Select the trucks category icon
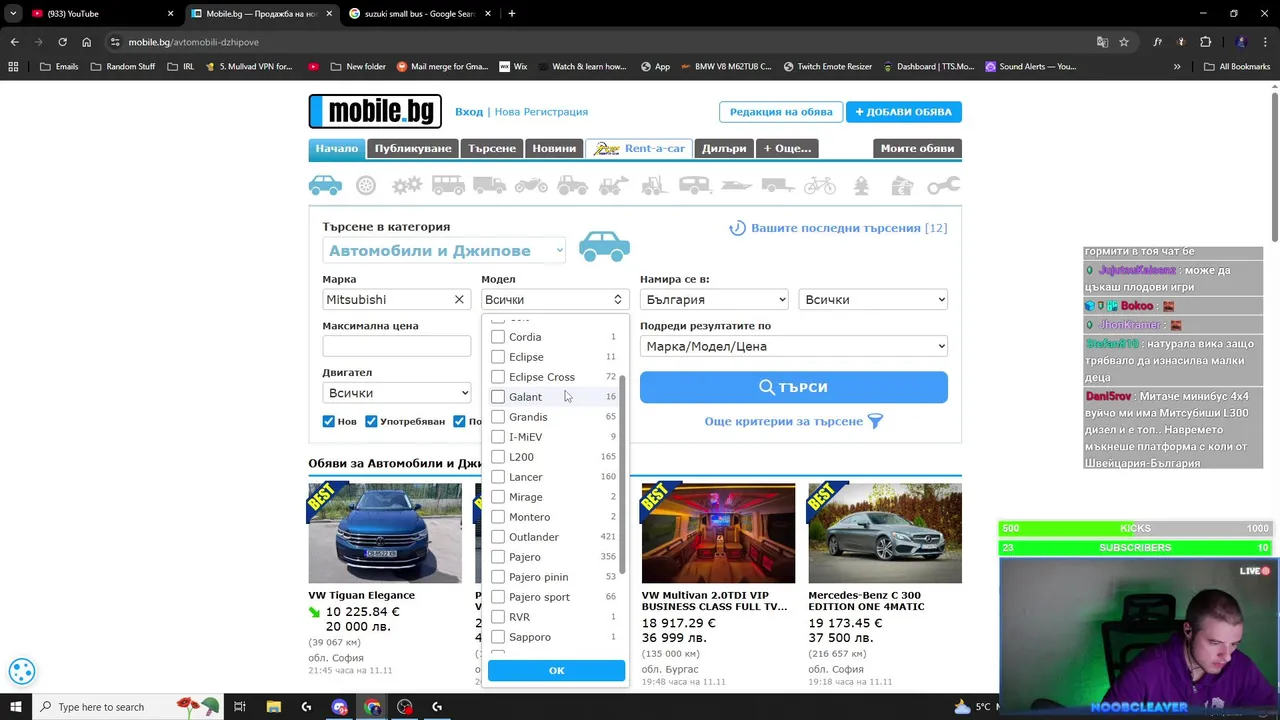This screenshot has height=720, width=1280. tap(490, 185)
